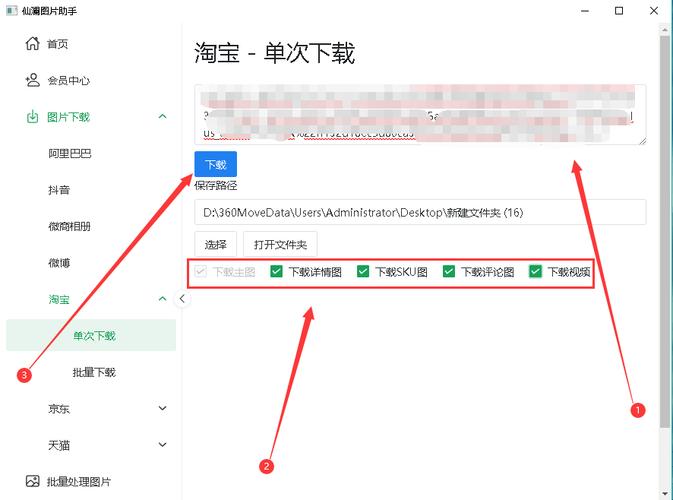Click the app logo in title bar
Image resolution: width=673 pixels, height=500 pixels.
pyautogui.click(x=10, y=10)
